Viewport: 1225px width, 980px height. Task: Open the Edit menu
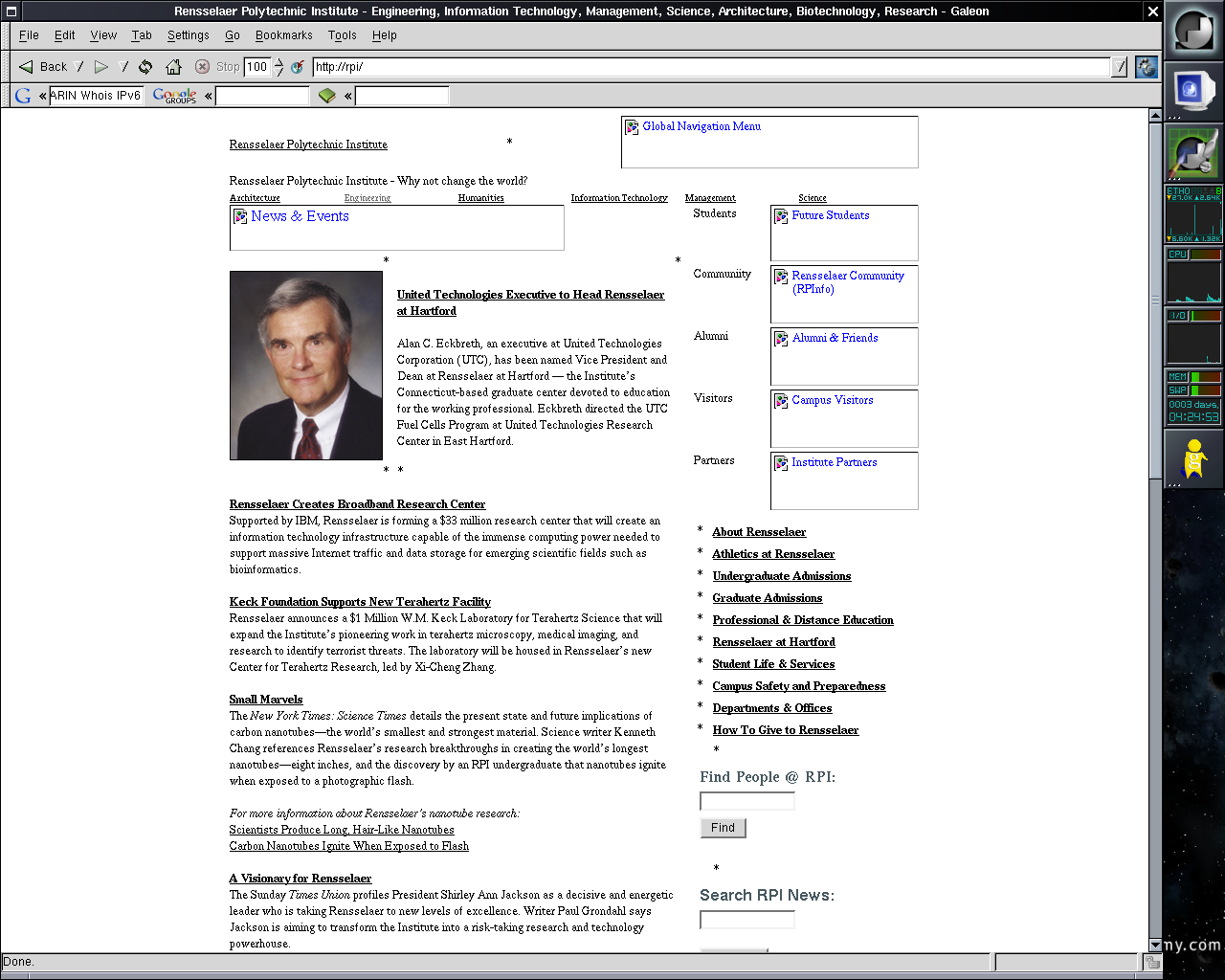pyautogui.click(x=65, y=35)
